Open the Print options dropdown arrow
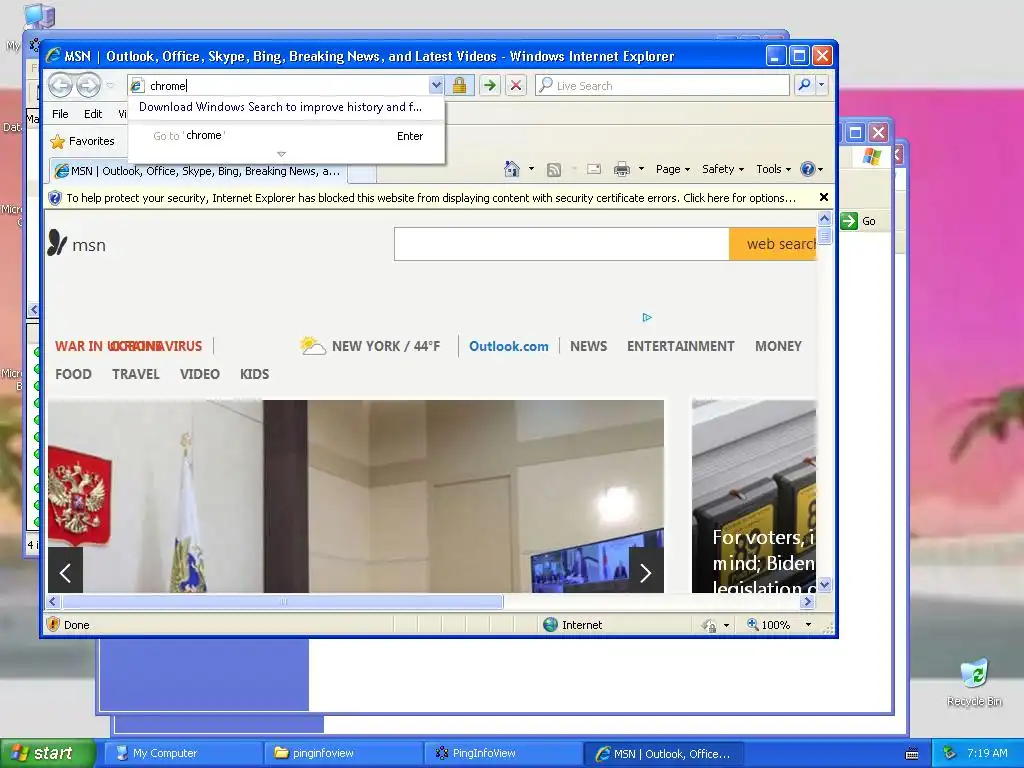The width and height of the screenshot is (1024, 768). click(641, 169)
